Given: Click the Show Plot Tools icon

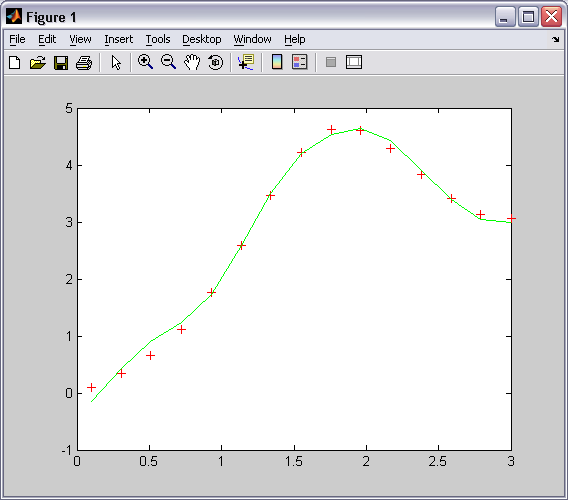Looking at the screenshot, I should coord(354,62).
